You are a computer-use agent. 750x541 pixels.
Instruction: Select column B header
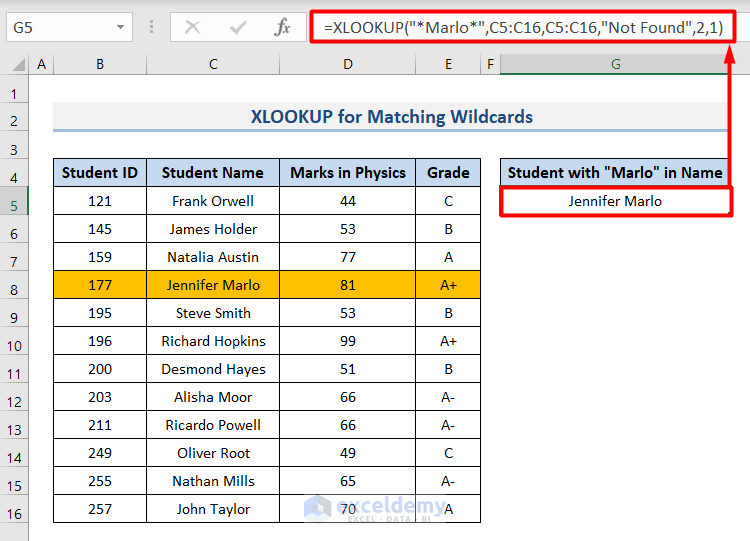click(x=100, y=65)
